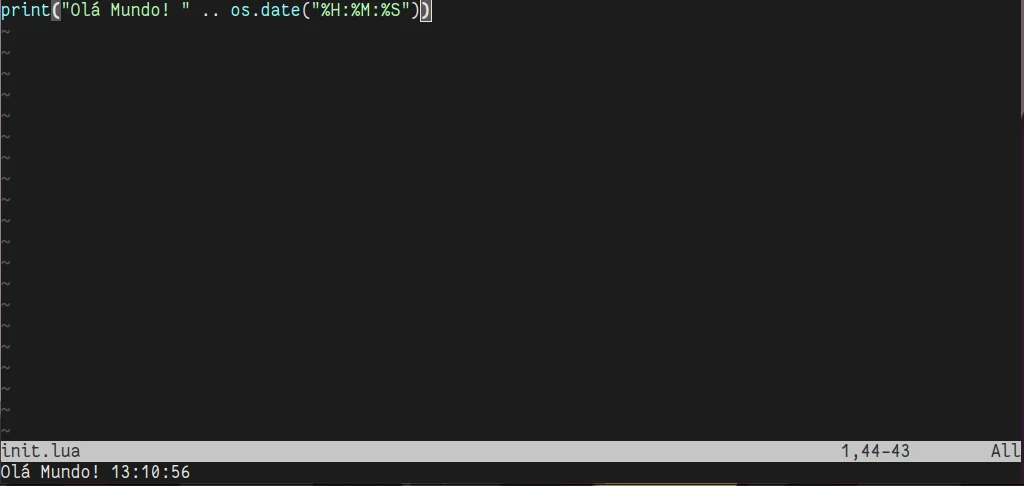Click the print keyword in the code
This screenshot has height=486, width=1024.
pyautogui.click(x=26, y=11)
